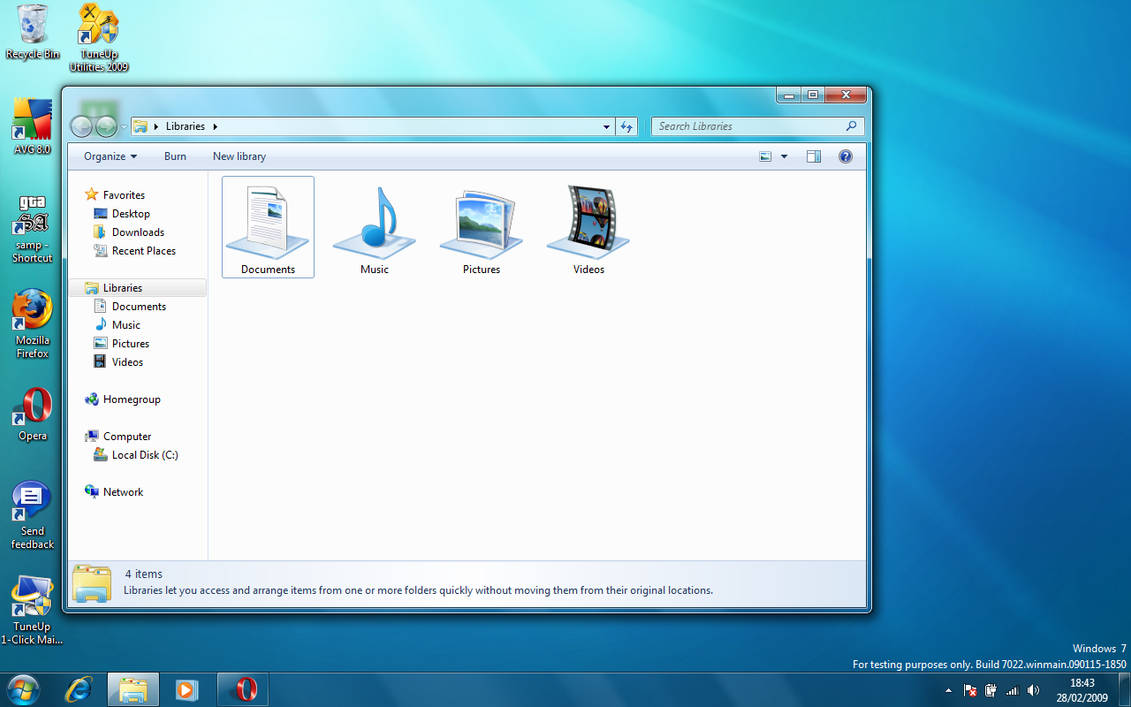
Task: Open the Organize dropdown menu
Action: click(x=110, y=157)
